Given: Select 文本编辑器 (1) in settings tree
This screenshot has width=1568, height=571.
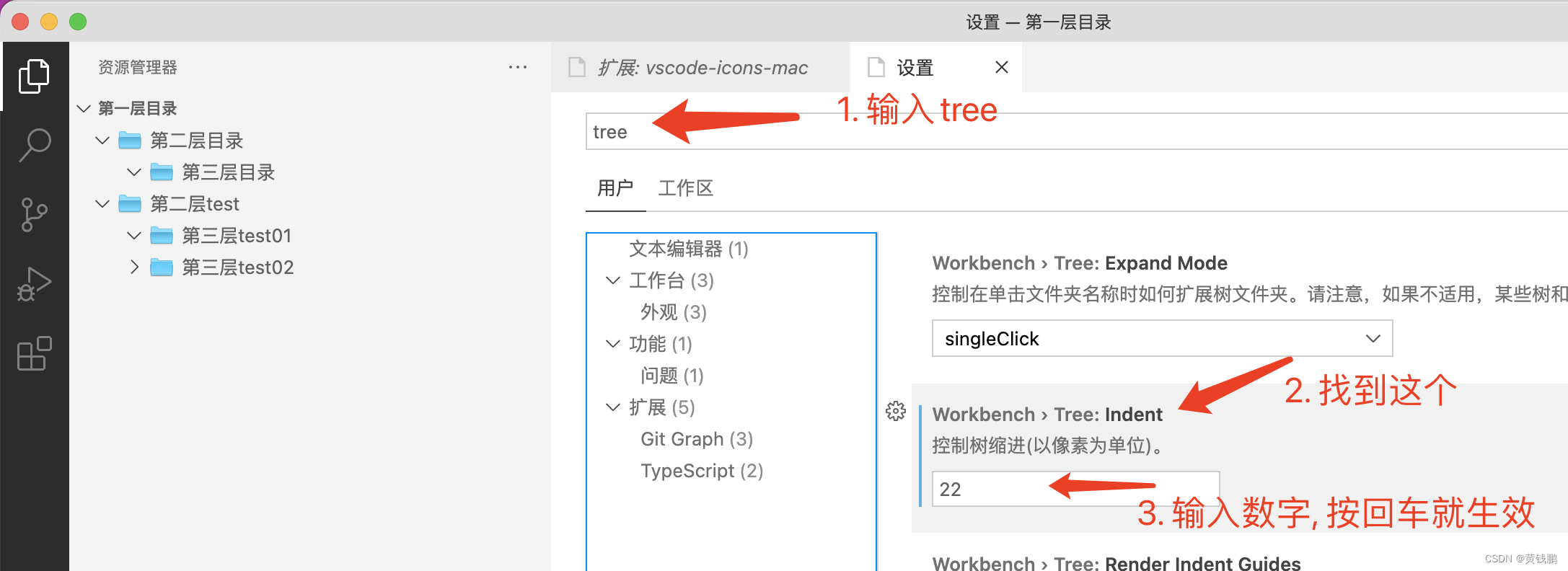Looking at the screenshot, I should pos(689,249).
